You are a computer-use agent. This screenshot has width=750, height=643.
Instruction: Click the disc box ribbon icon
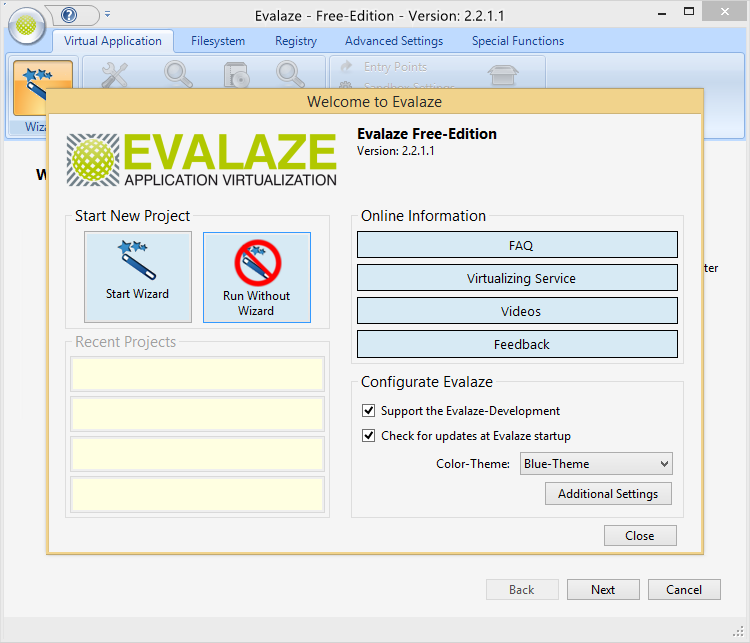tap(236, 75)
